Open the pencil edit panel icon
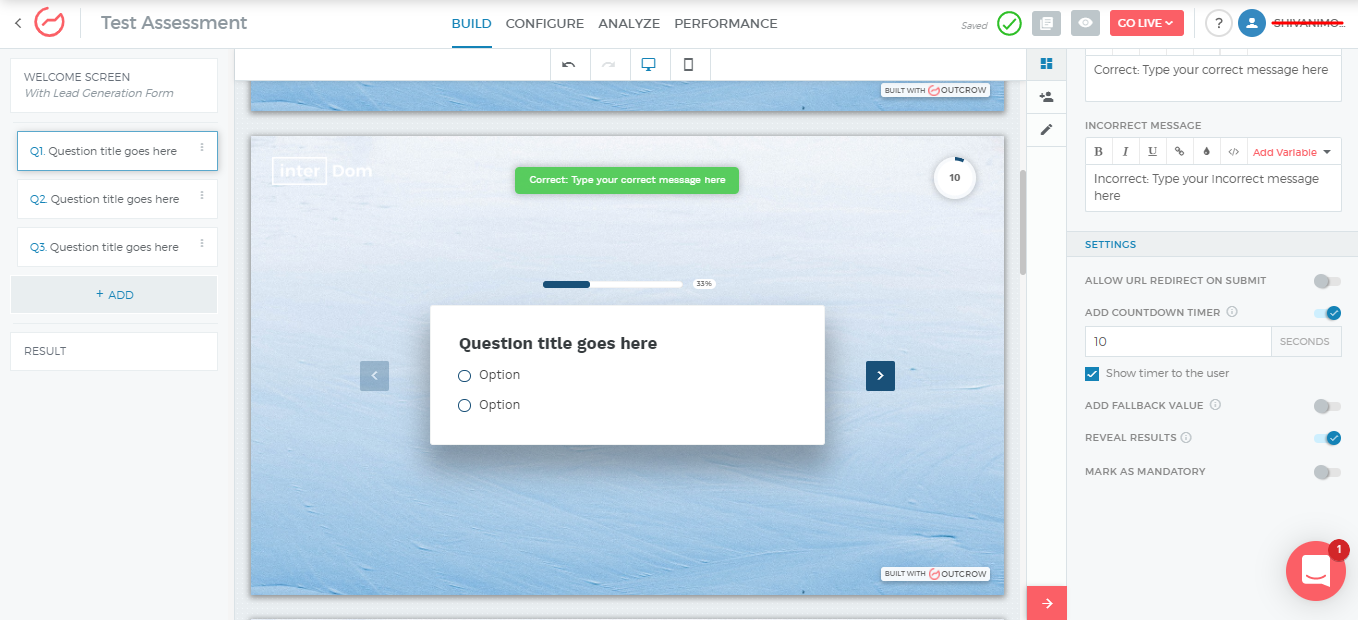Screen dimensions: 1358x620 tap(1046, 130)
